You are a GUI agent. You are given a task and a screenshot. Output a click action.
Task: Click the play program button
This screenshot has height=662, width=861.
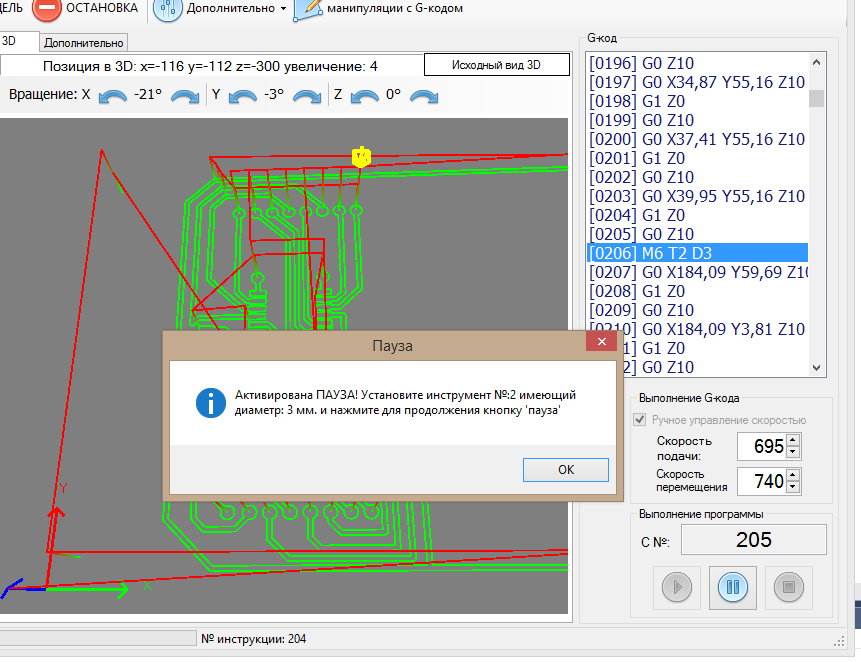[x=676, y=587]
